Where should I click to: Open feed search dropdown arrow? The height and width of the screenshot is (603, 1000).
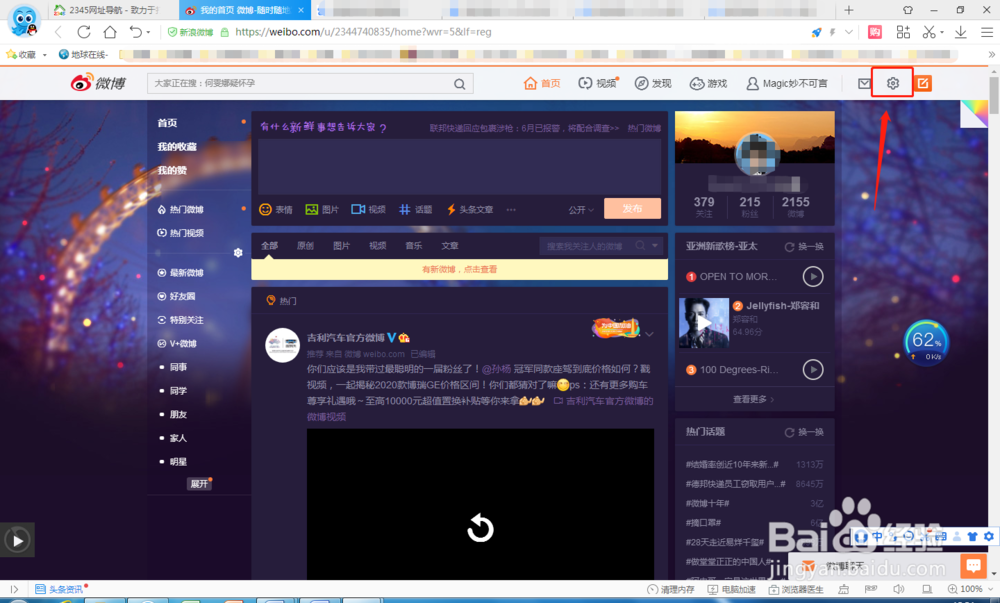[655, 245]
